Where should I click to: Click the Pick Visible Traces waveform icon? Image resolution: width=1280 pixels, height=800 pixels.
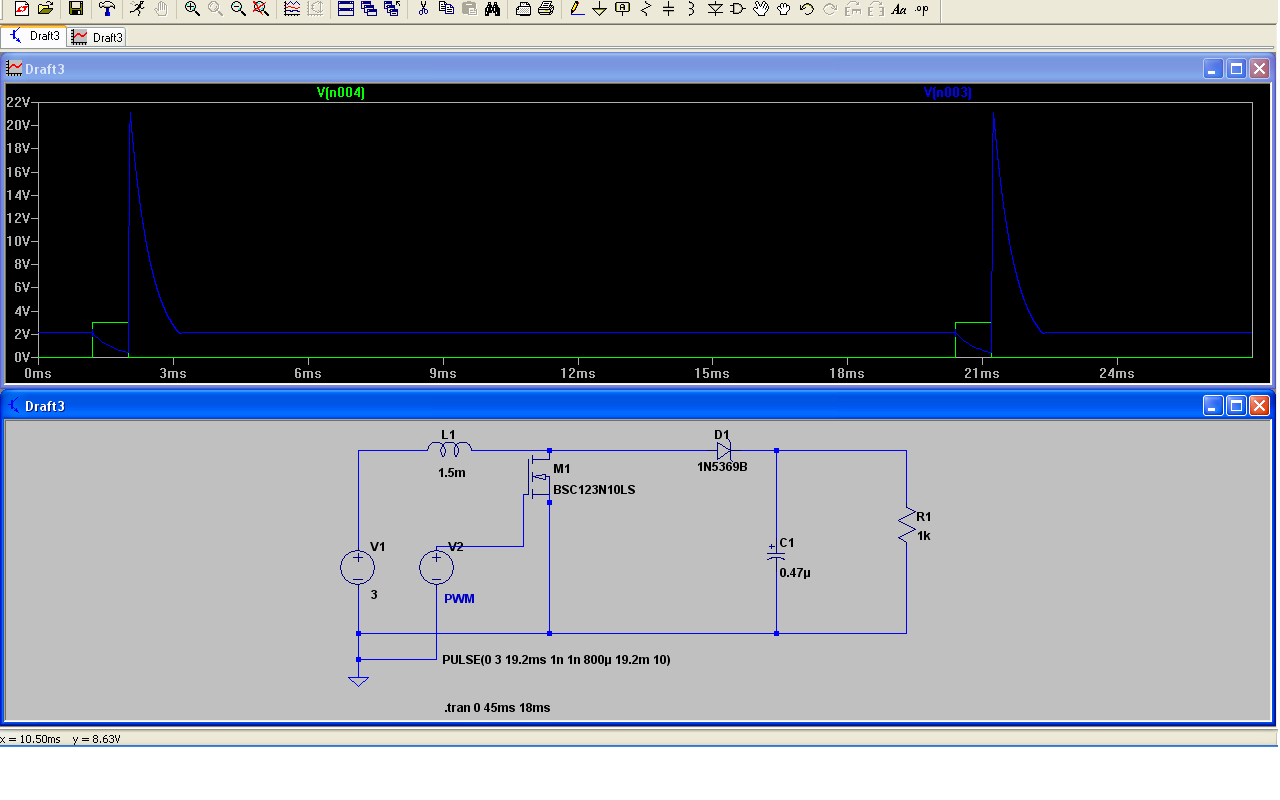[x=292, y=9]
